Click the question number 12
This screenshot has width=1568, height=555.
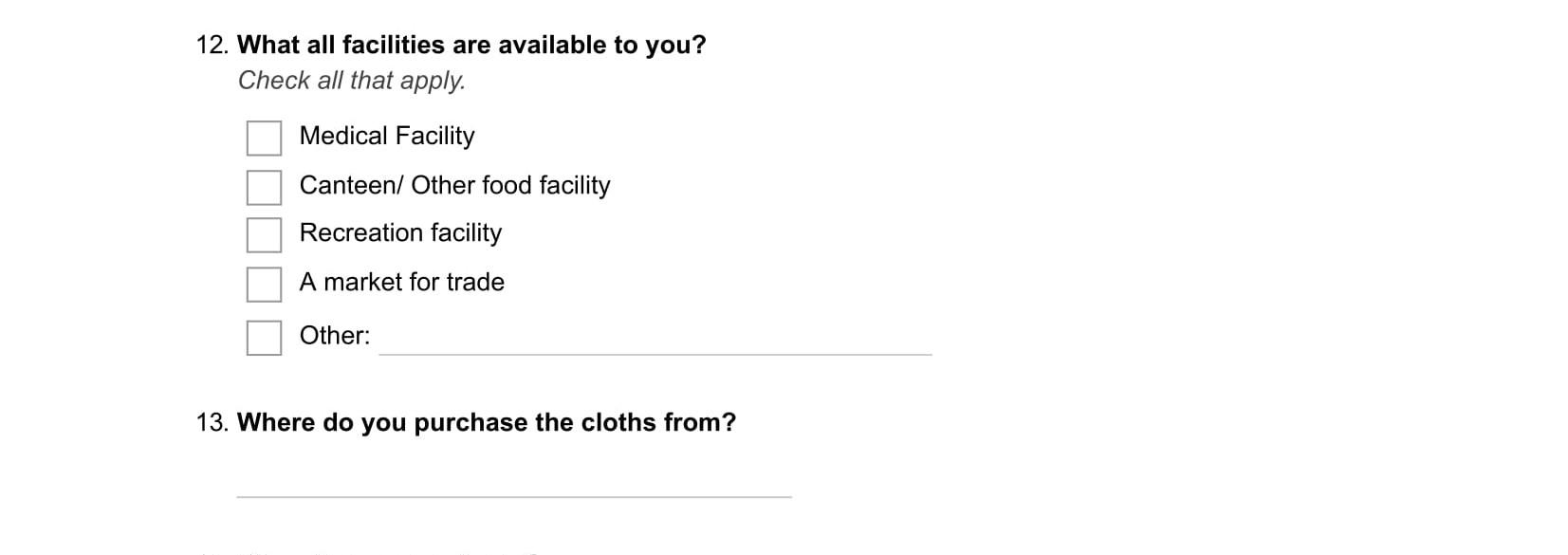212,45
